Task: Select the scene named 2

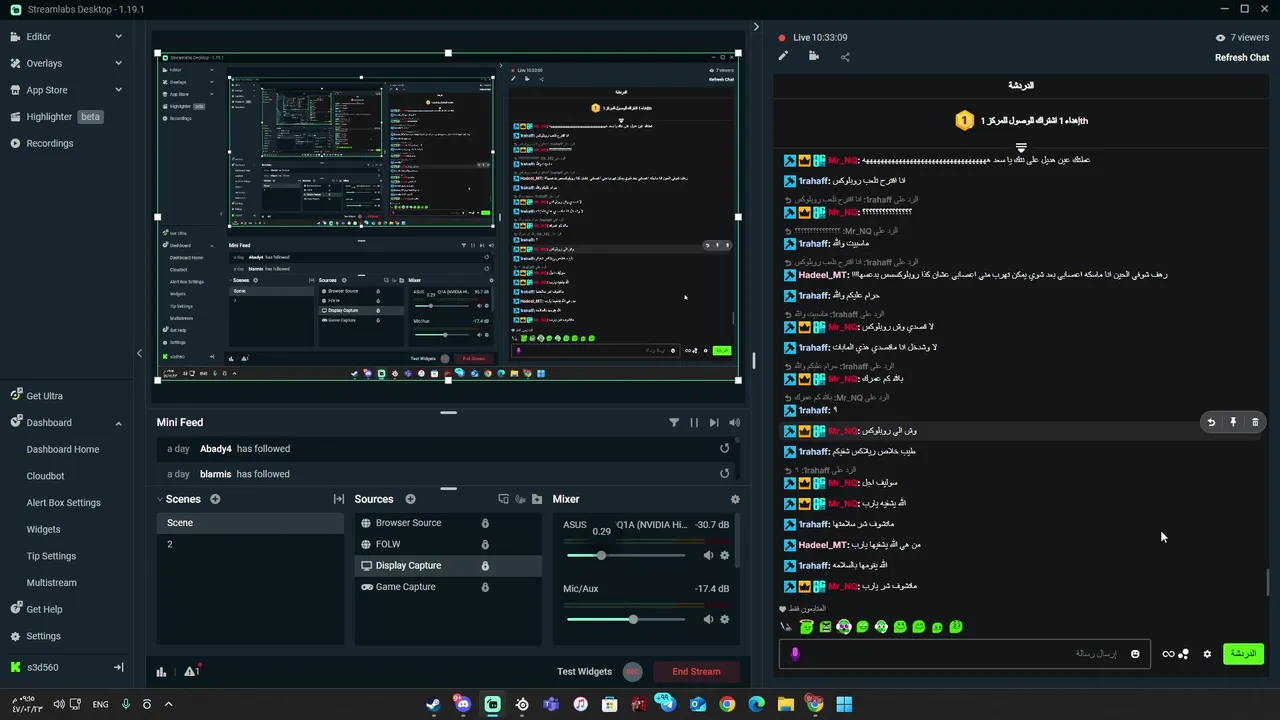Action: pyautogui.click(x=250, y=544)
